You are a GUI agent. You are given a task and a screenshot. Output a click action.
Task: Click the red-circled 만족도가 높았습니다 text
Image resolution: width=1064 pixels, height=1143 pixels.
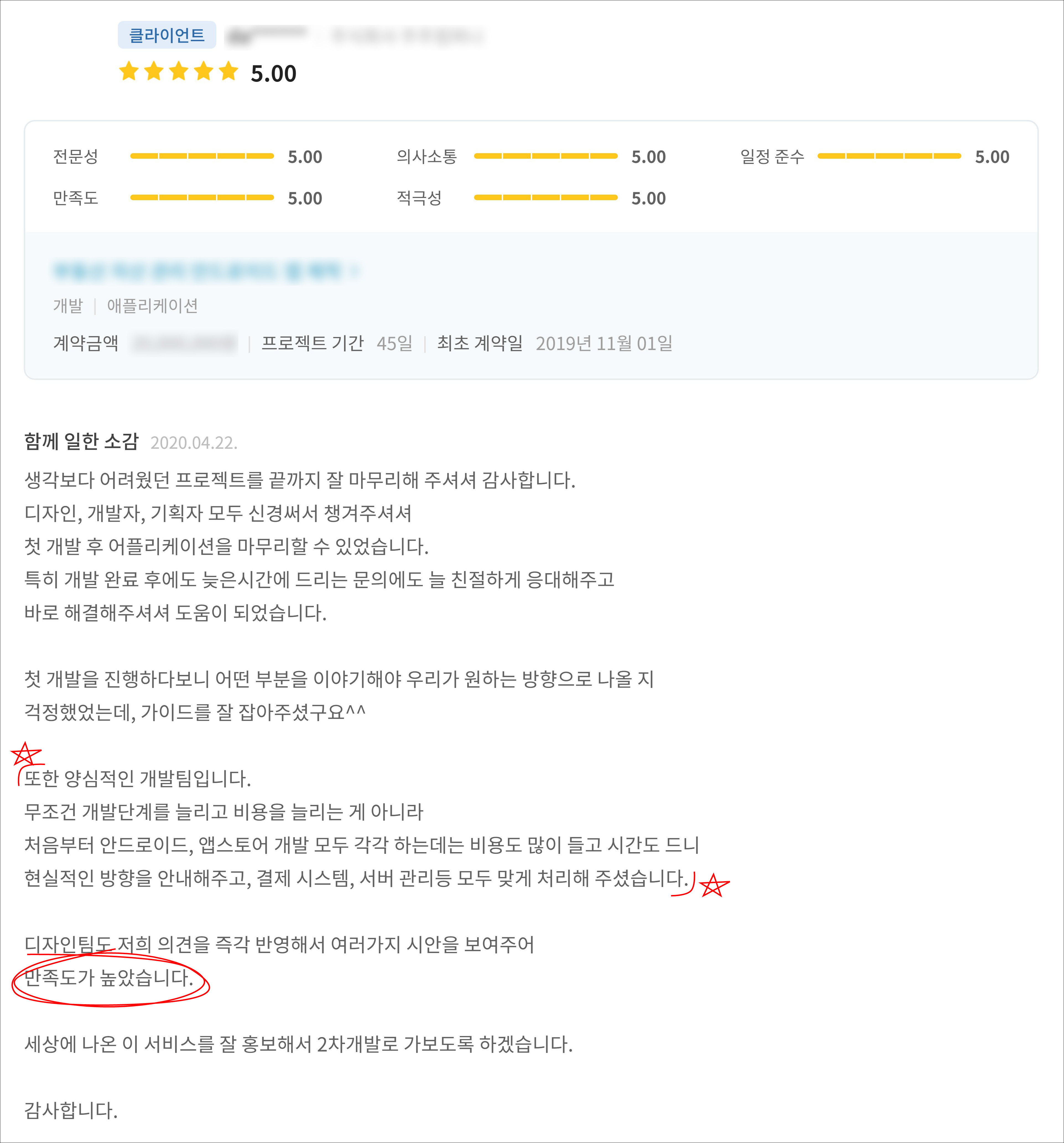pyautogui.click(x=108, y=978)
